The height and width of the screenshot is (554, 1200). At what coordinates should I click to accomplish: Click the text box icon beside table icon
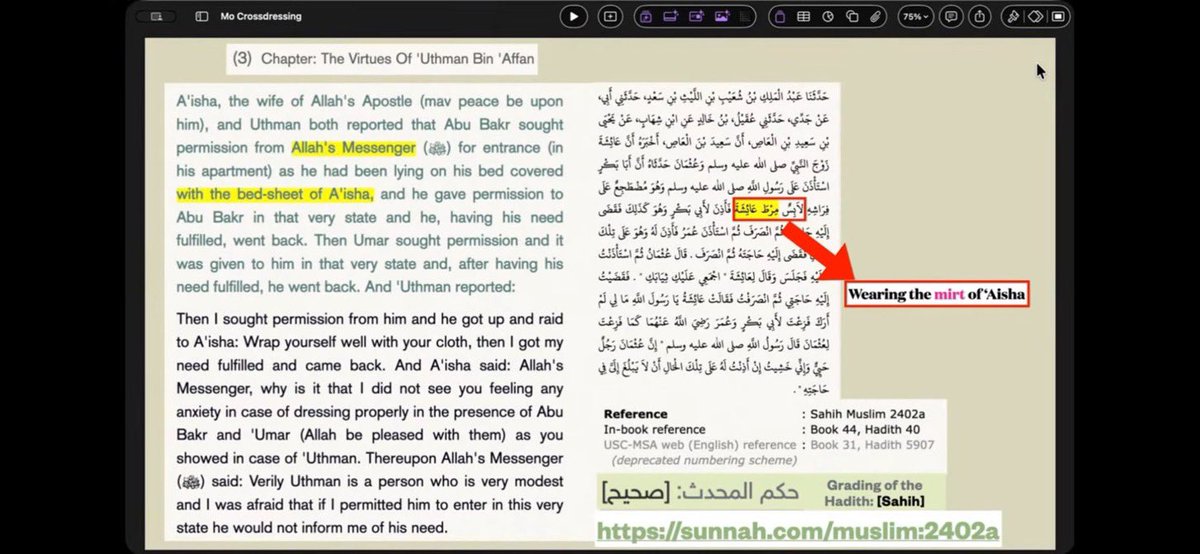tap(780, 16)
